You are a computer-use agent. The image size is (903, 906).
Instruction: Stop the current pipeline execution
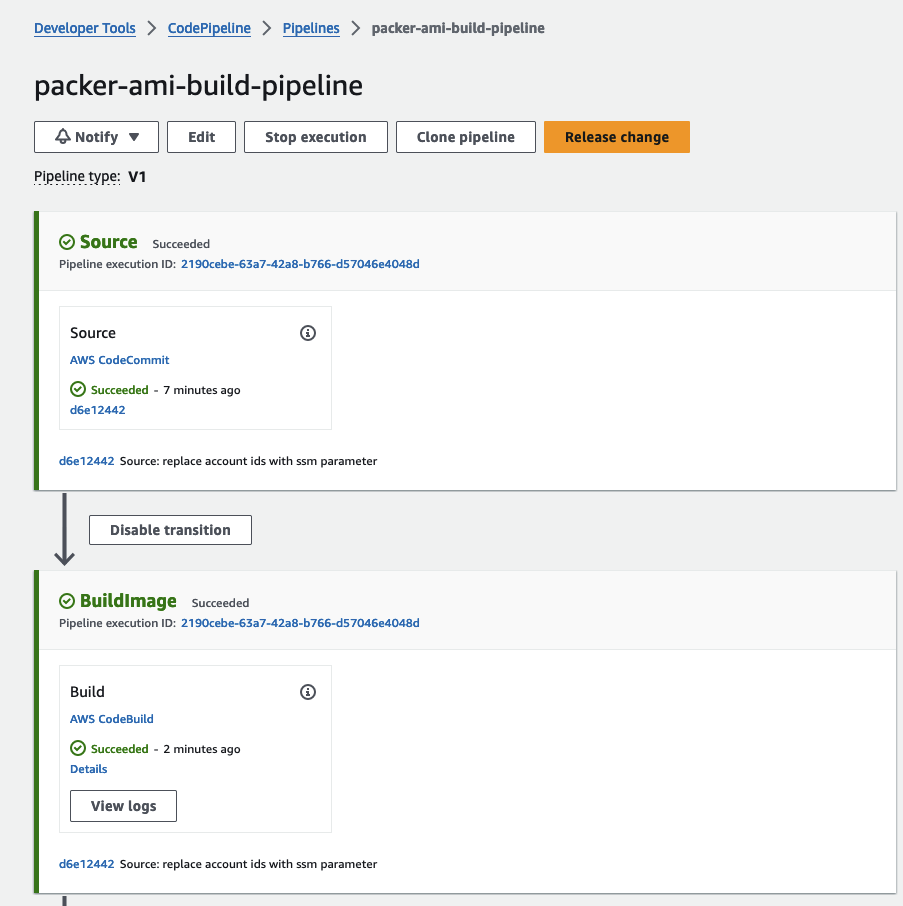pos(315,137)
